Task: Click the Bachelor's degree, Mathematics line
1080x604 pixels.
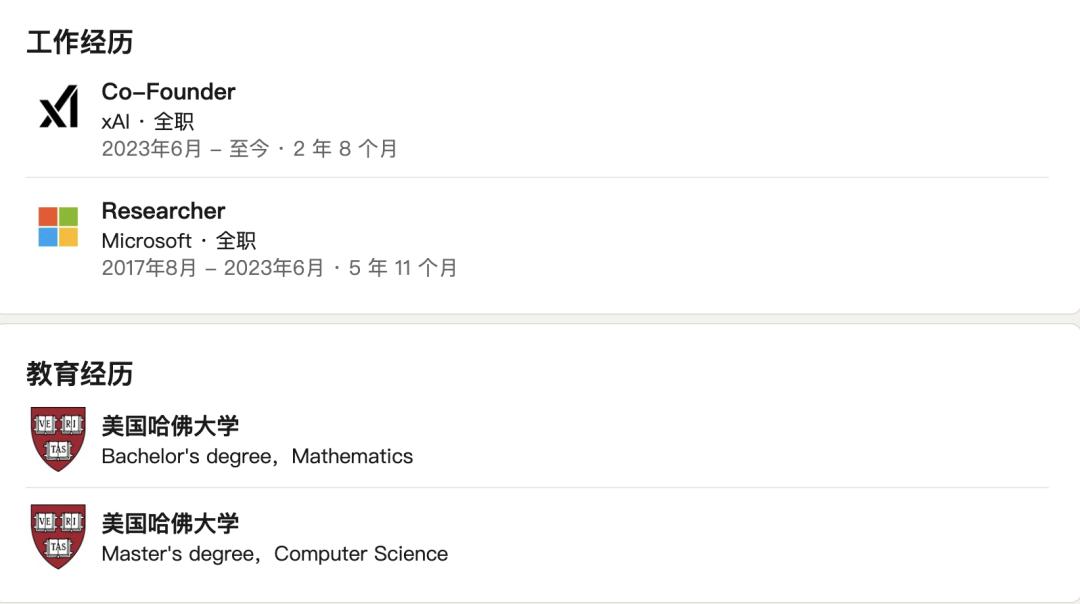Action: [x=257, y=457]
